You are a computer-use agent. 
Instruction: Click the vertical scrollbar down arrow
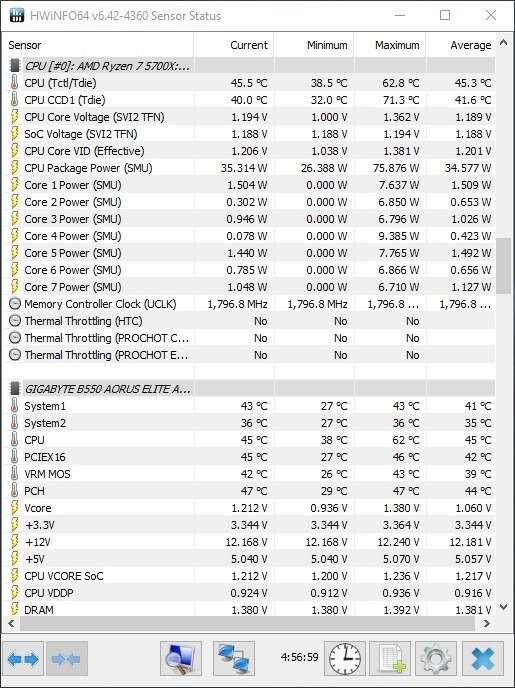pyautogui.click(x=504, y=607)
